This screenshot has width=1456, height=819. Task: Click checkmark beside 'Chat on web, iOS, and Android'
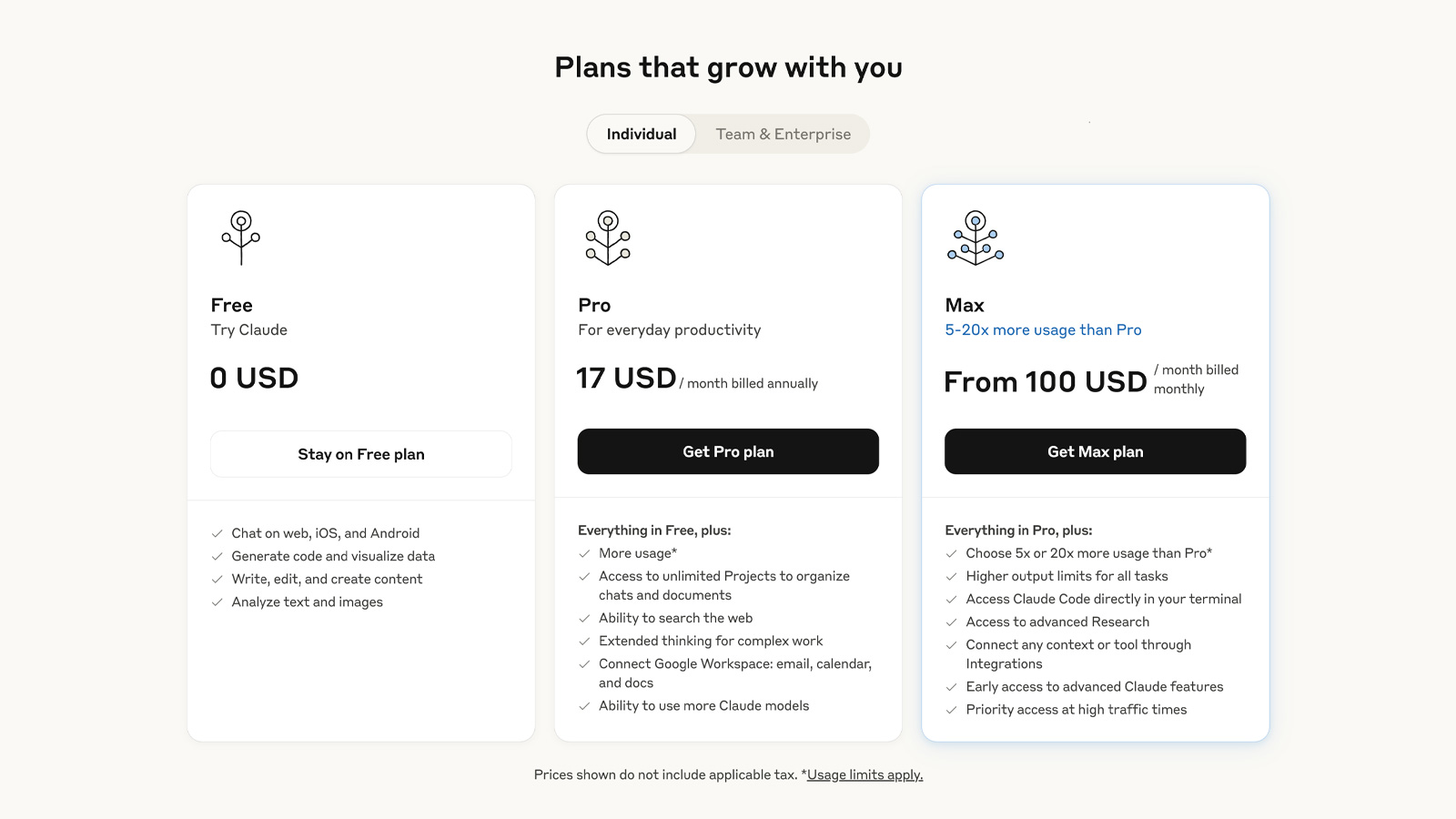coord(217,533)
